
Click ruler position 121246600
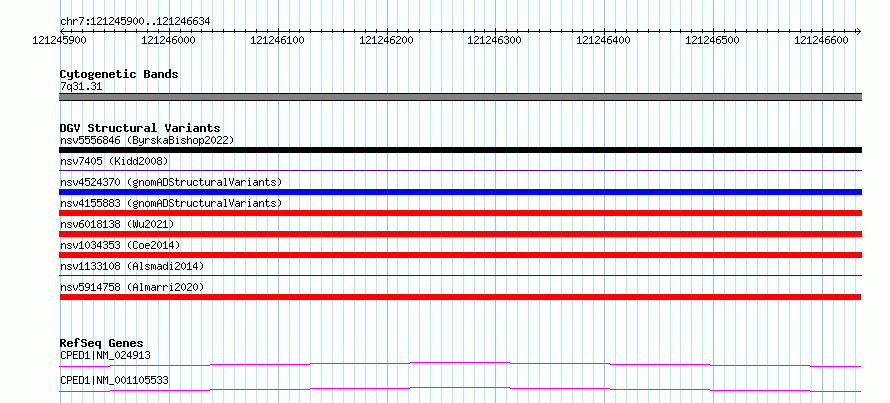click(822, 40)
